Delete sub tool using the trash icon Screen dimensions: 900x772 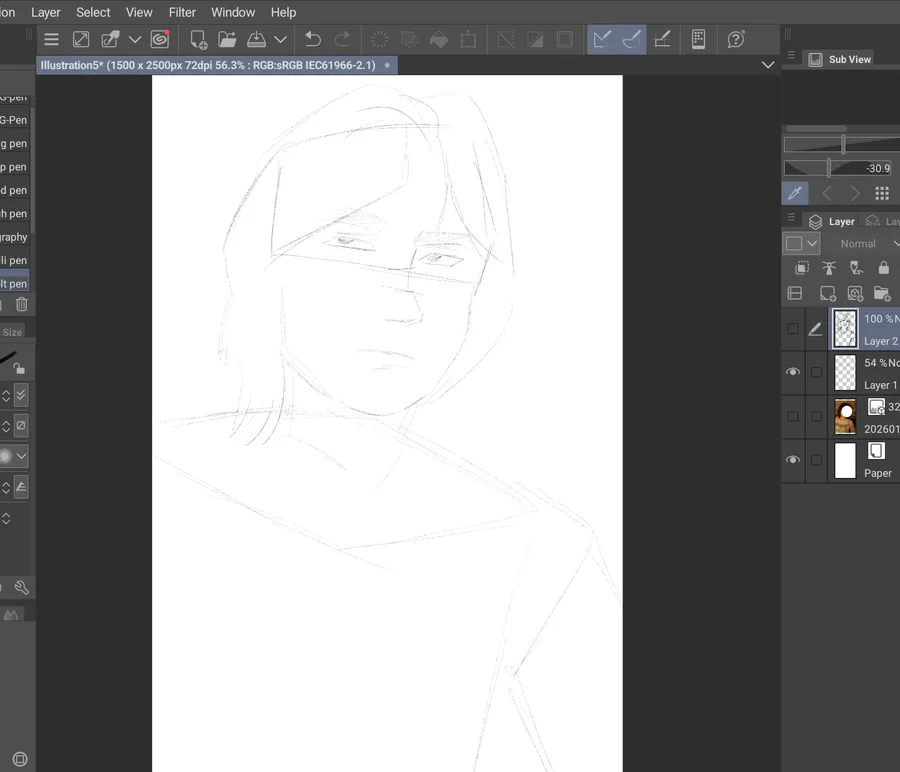point(22,304)
